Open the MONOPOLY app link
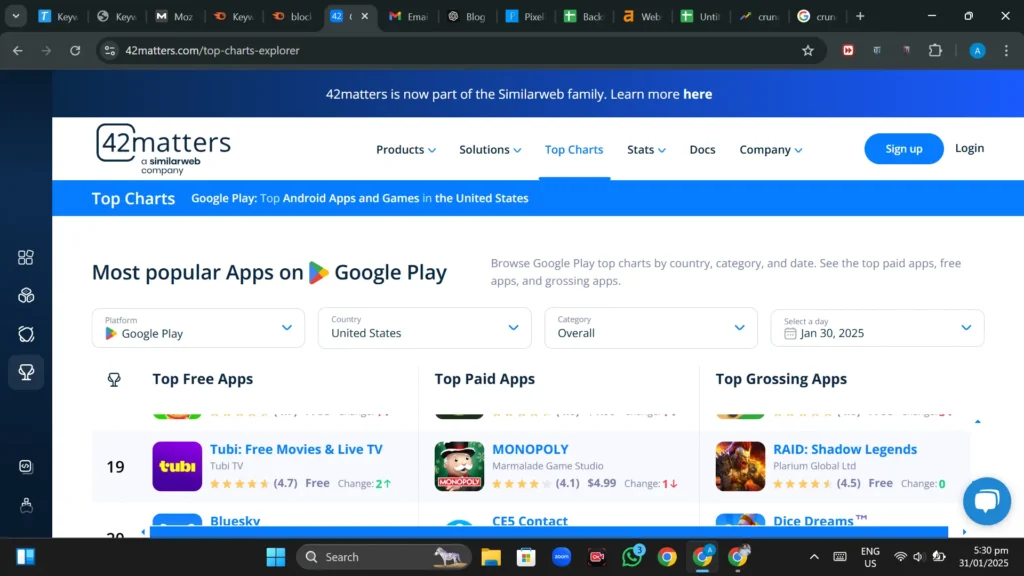 point(530,449)
